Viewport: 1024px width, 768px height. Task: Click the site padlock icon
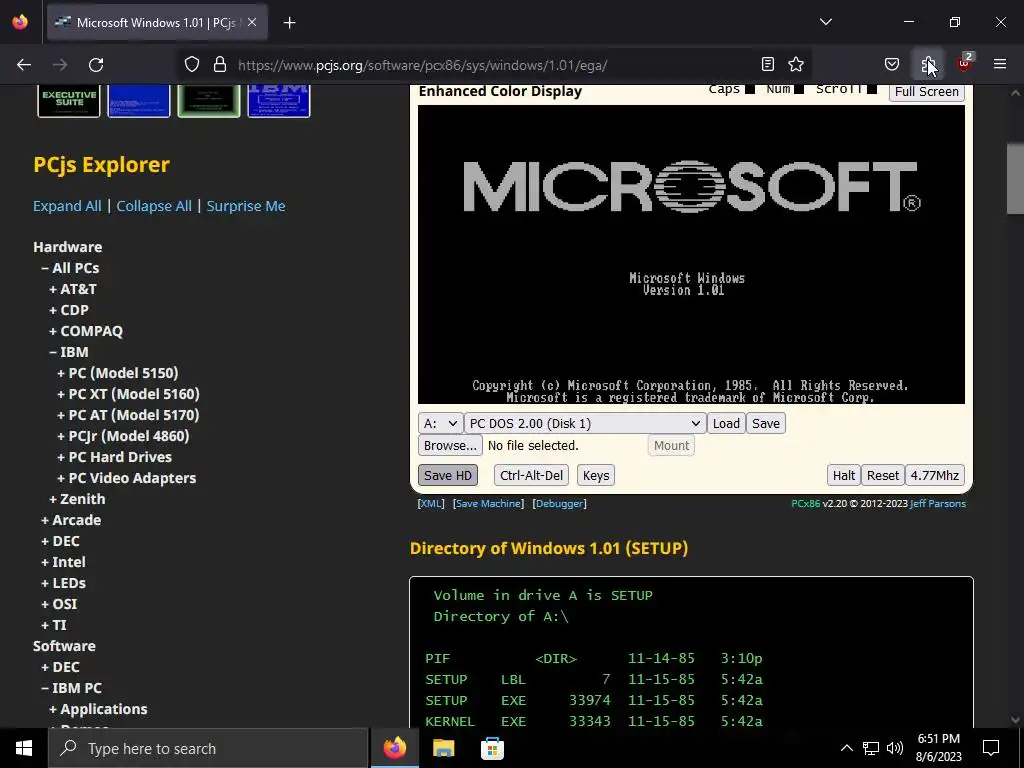(x=220, y=65)
